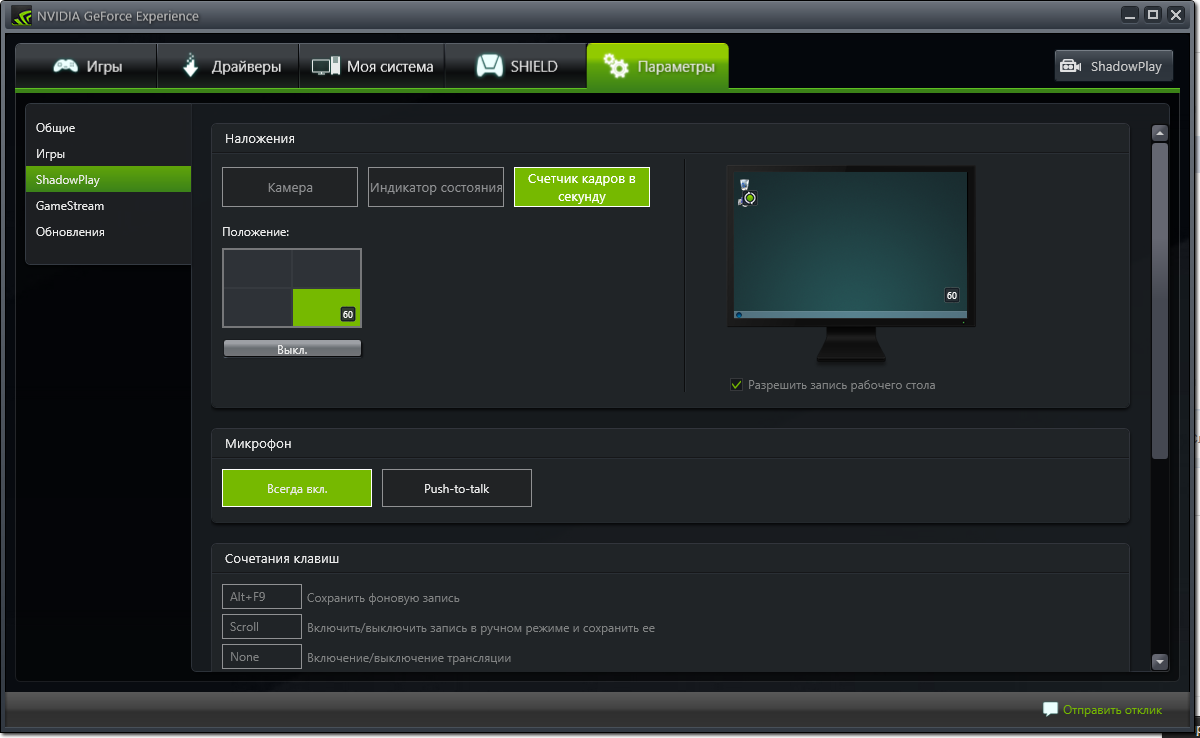Click the green status indicator in monitor preview
Image resolution: width=1200 pixels, height=738 pixels.
coord(748,198)
